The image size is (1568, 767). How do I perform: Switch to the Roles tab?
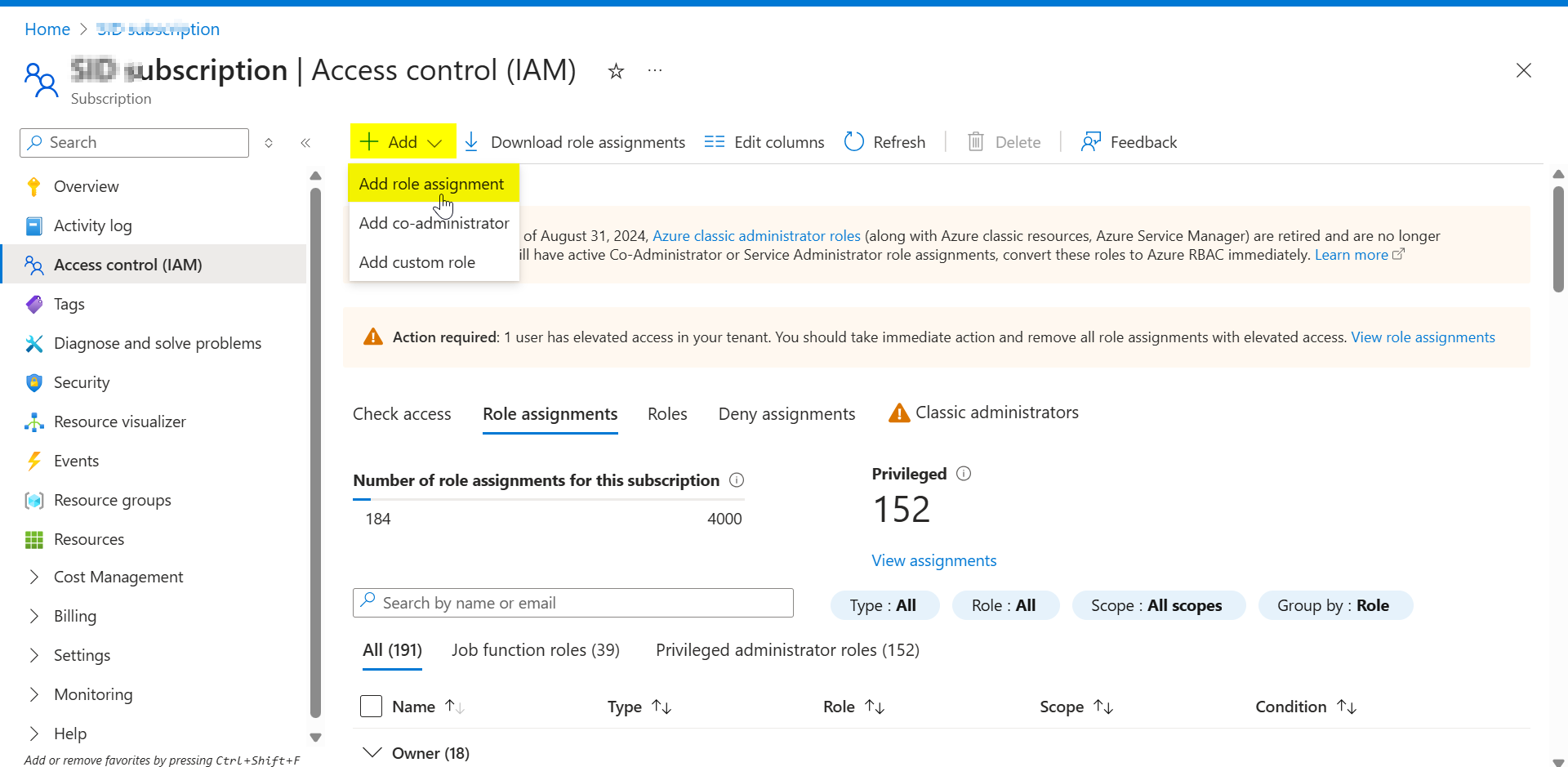[x=667, y=414]
